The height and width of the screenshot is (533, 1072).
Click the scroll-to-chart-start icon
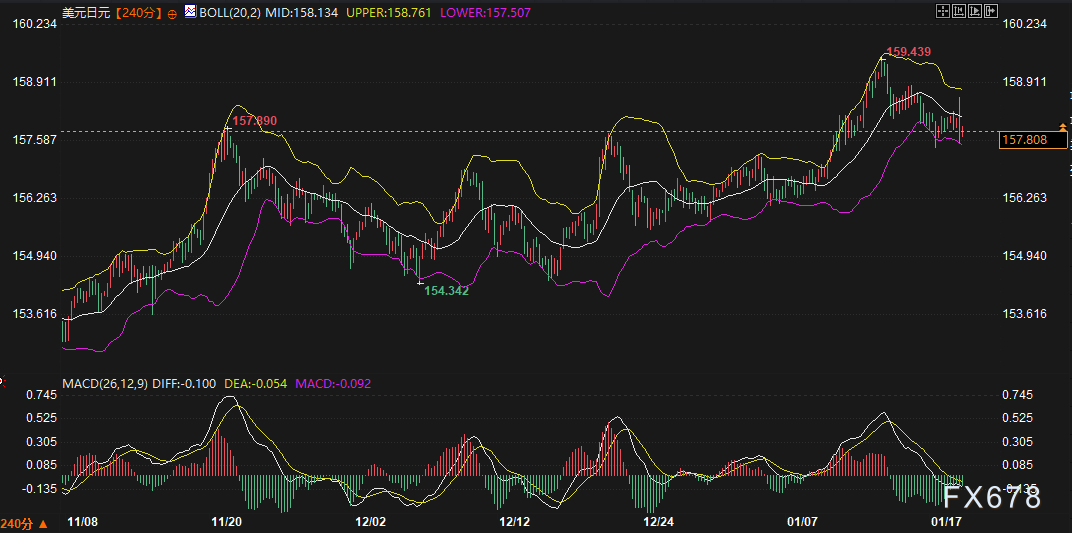(959, 11)
